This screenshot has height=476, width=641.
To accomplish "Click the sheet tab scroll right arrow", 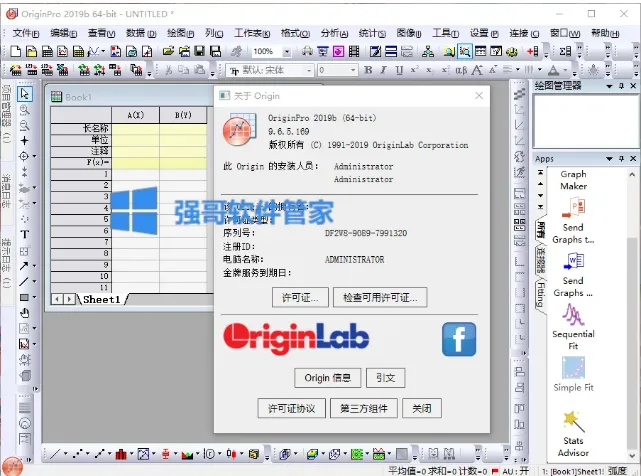I will pos(69,299).
